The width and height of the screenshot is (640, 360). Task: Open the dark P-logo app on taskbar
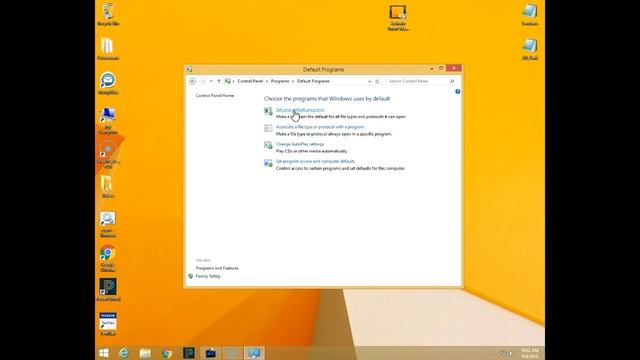189,353
